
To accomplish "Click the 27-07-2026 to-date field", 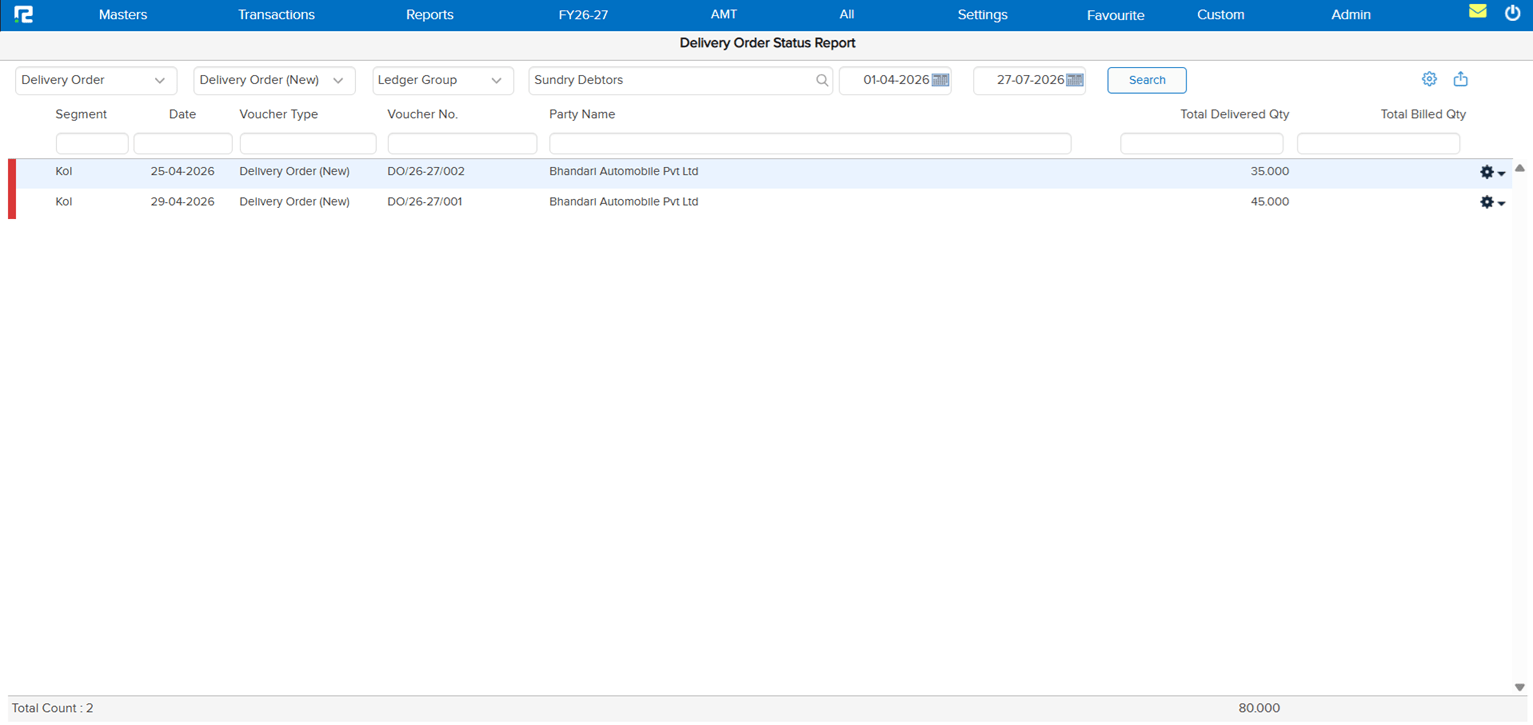I will pos(1029,80).
